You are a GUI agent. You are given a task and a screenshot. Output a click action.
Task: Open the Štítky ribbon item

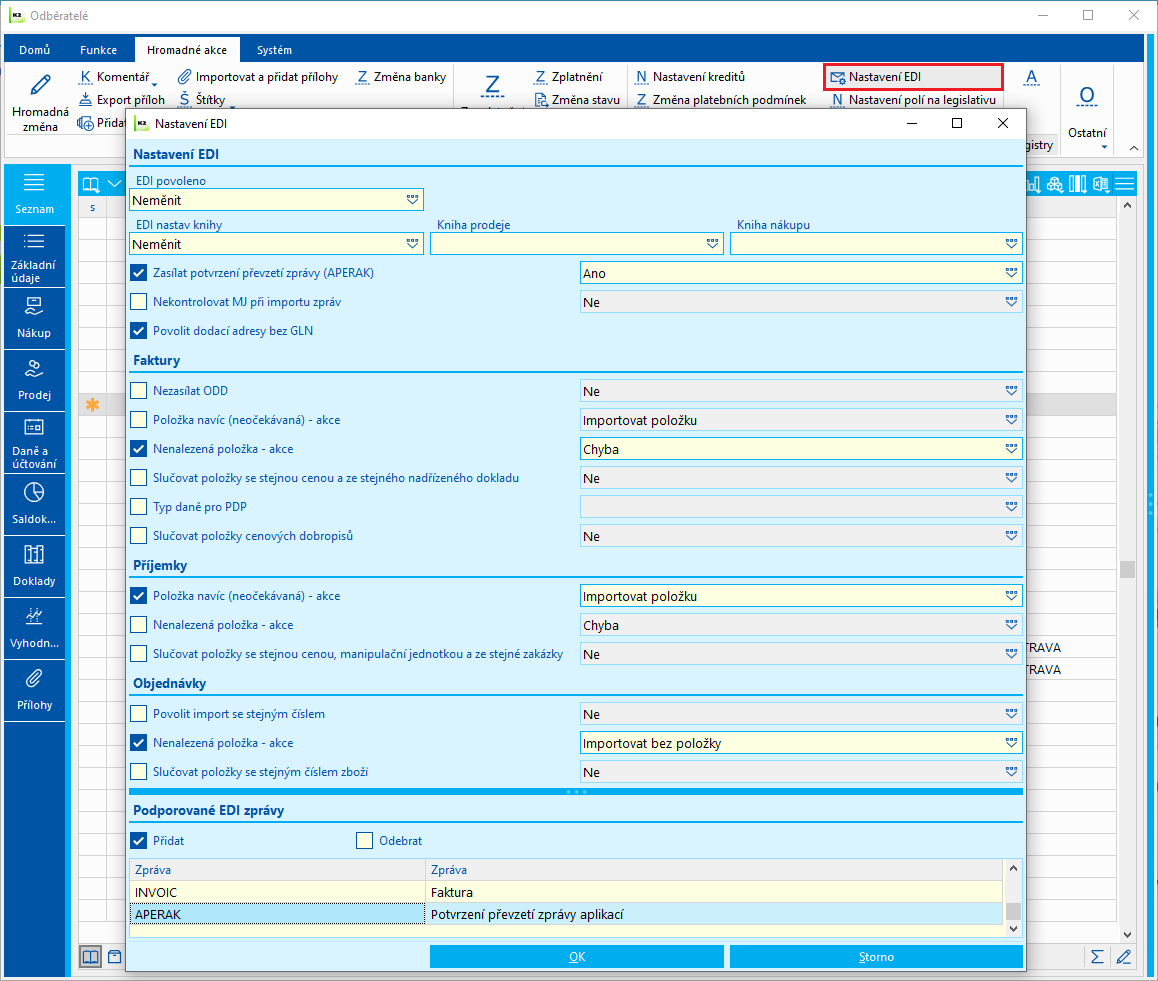(x=202, y=99)
